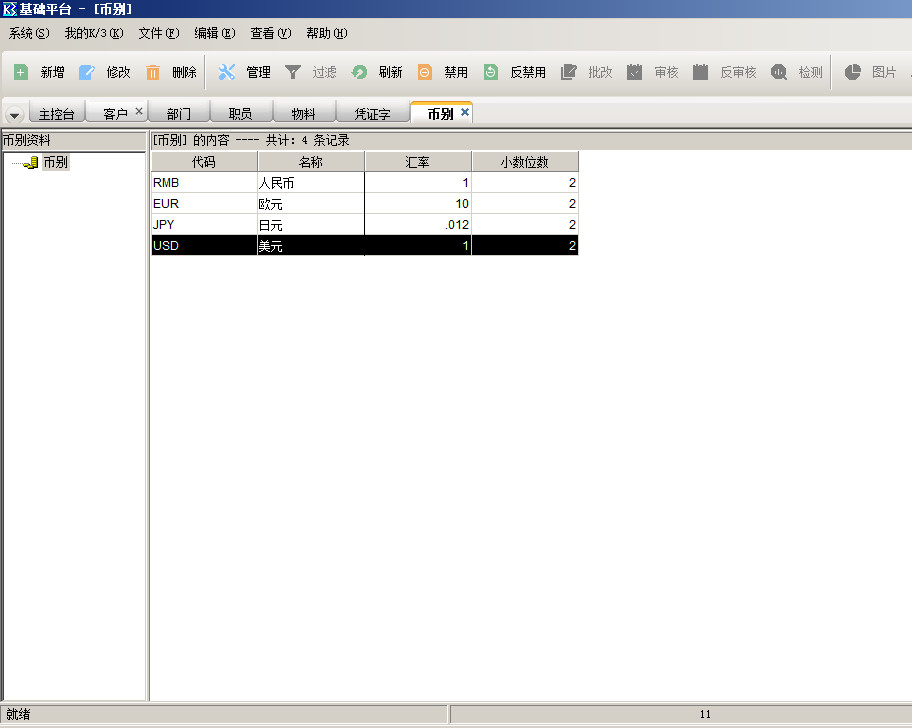Click the 代码 column header

(x=204, y=162)
